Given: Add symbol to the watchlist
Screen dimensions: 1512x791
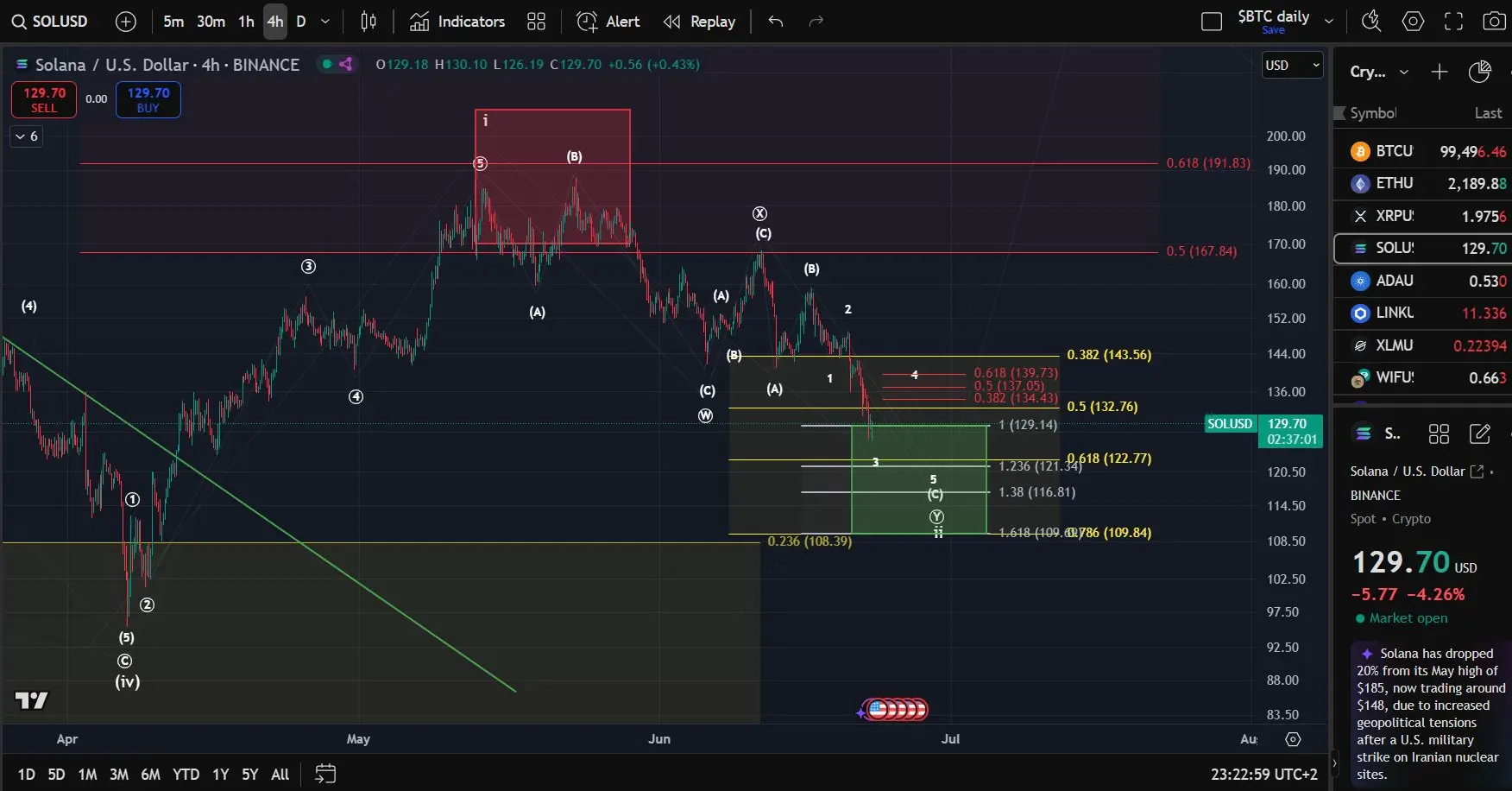Looking at the screenshot, I should pos(1439,72).
